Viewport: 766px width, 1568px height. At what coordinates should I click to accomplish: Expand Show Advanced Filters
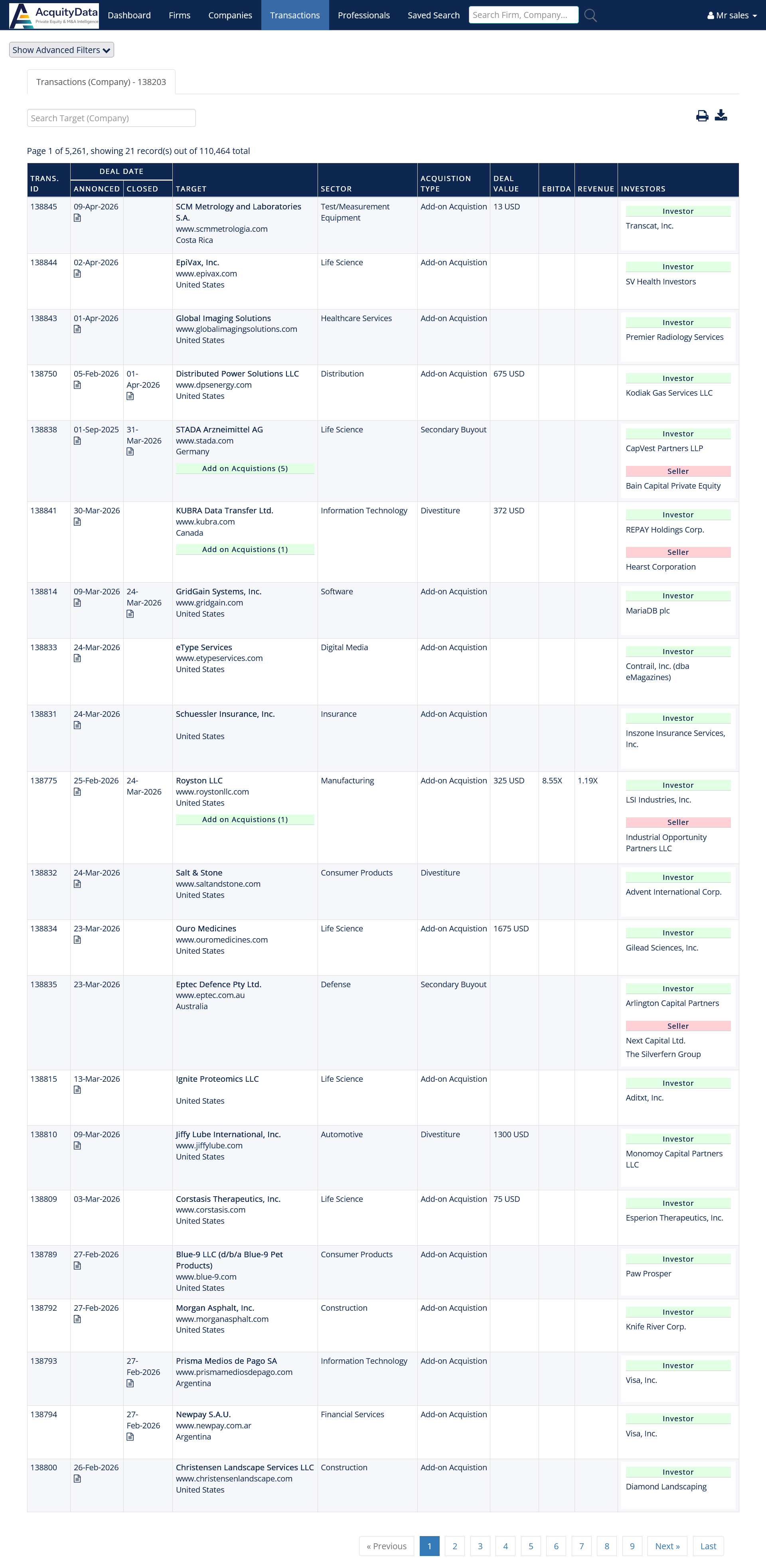click(61, 50)
